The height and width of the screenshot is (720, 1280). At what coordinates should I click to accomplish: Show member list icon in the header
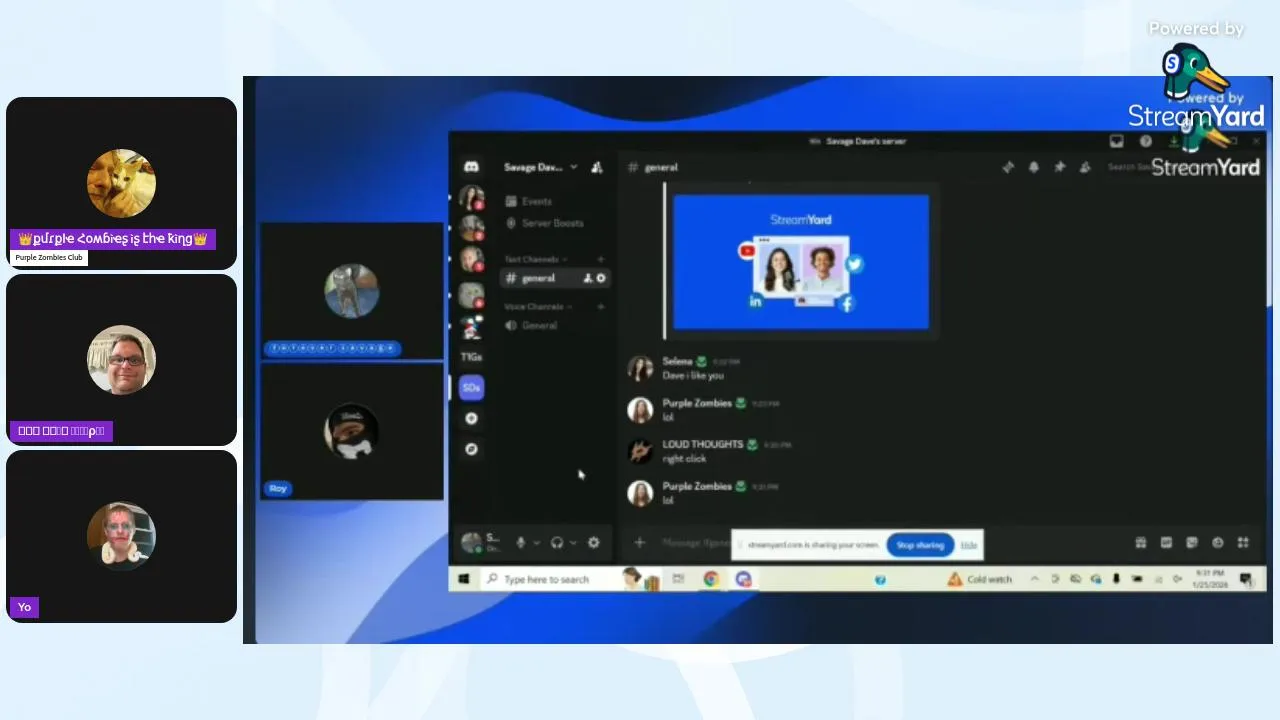coord(1085,167)
